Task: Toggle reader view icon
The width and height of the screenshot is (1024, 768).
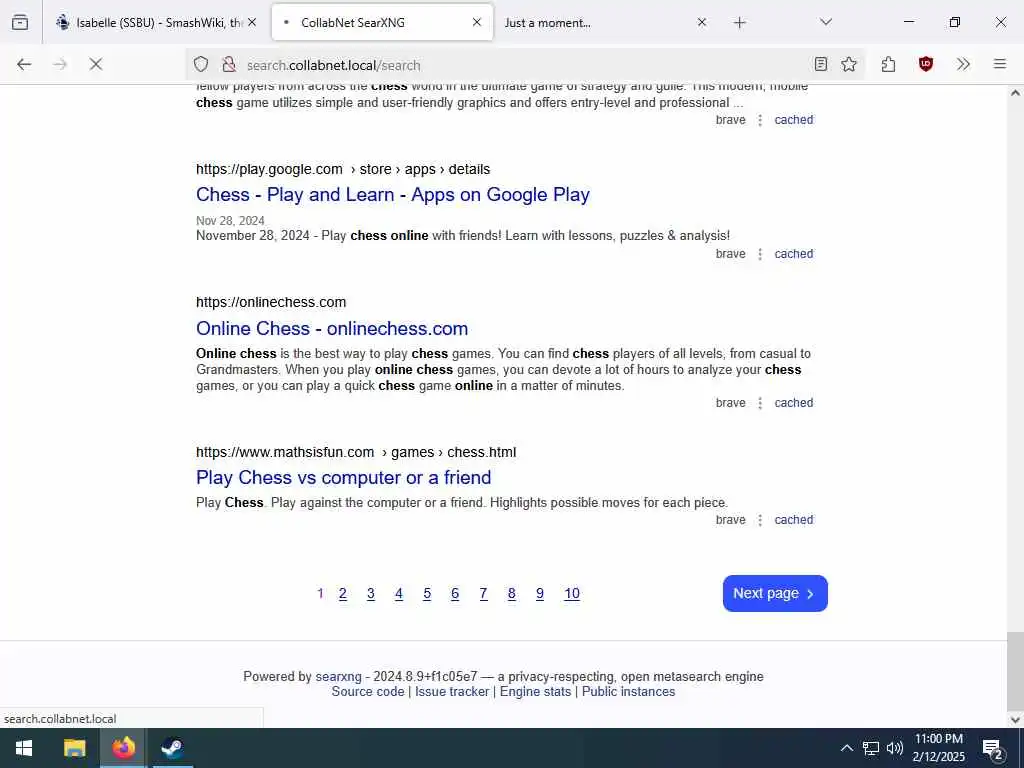Action: coord(821,64)
